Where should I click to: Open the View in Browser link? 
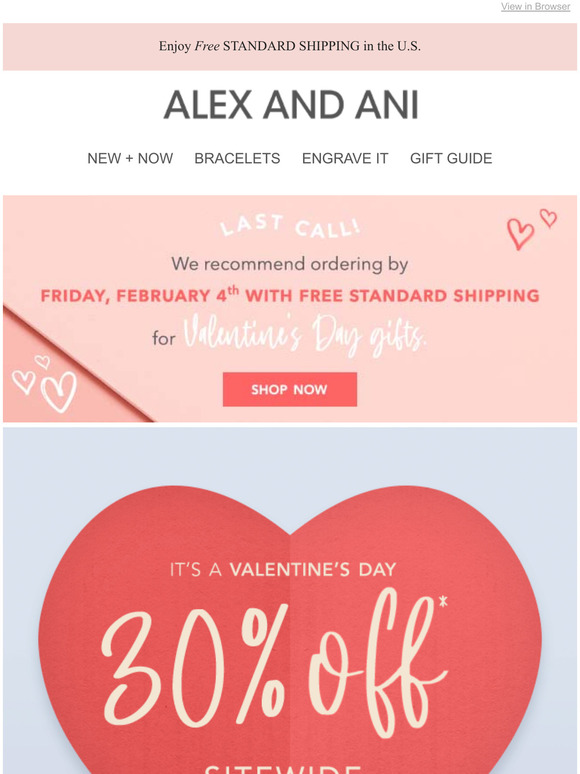(x=535, y=6)
